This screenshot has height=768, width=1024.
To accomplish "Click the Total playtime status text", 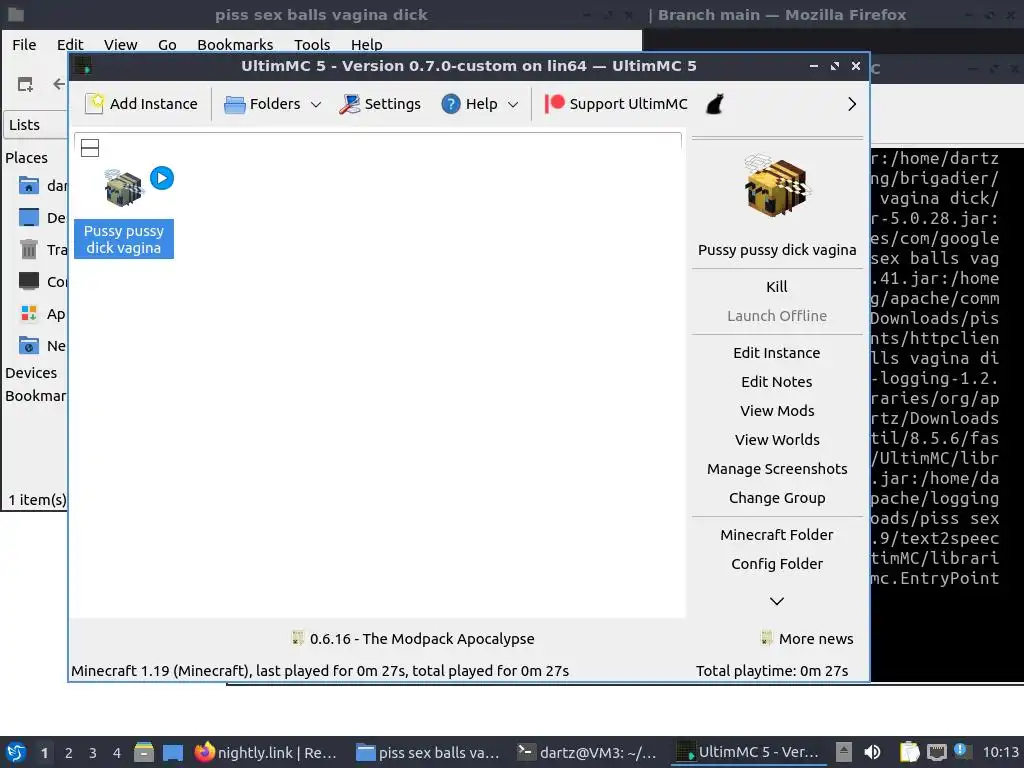I will pyautogui.click(x=772, y=671).
